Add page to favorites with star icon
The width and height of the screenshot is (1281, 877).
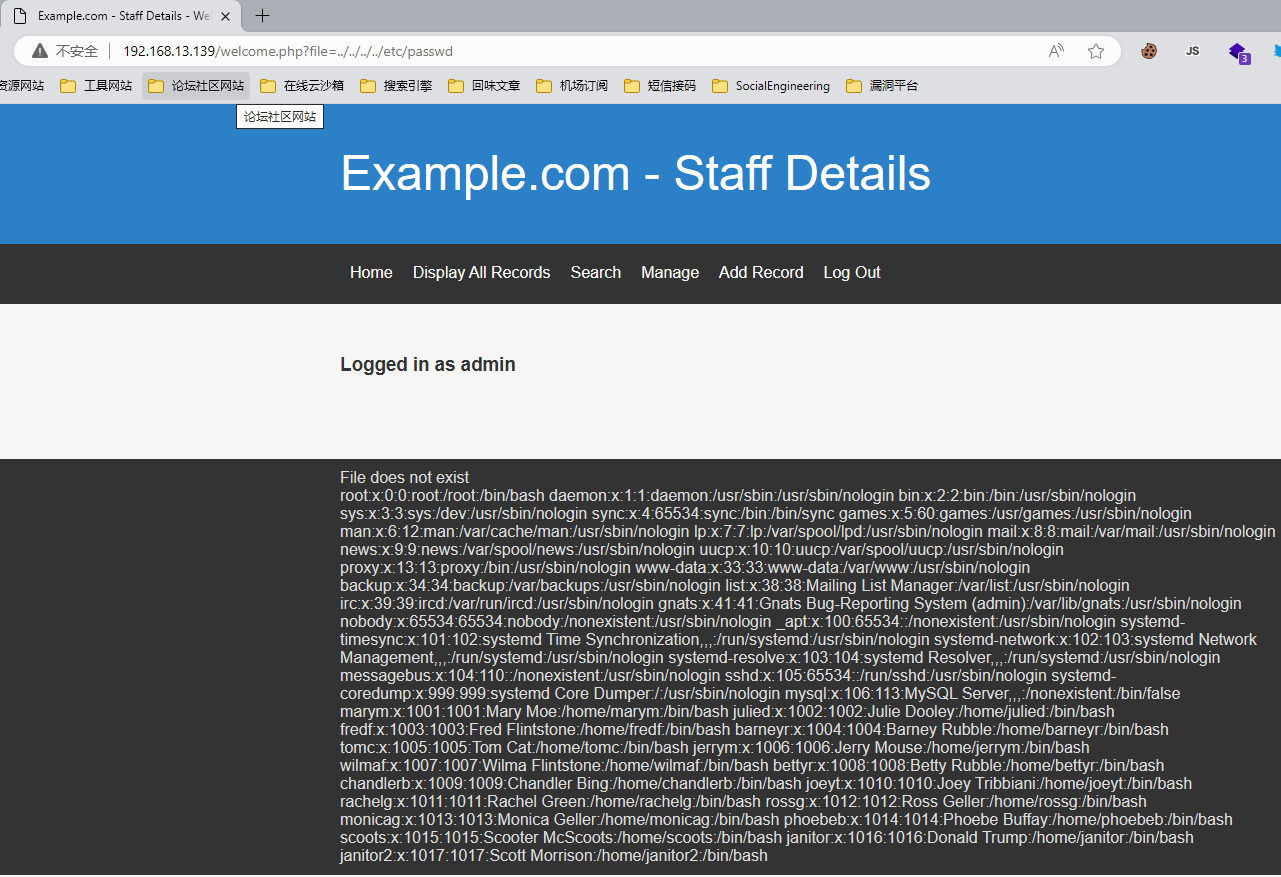click(1096, 51)
